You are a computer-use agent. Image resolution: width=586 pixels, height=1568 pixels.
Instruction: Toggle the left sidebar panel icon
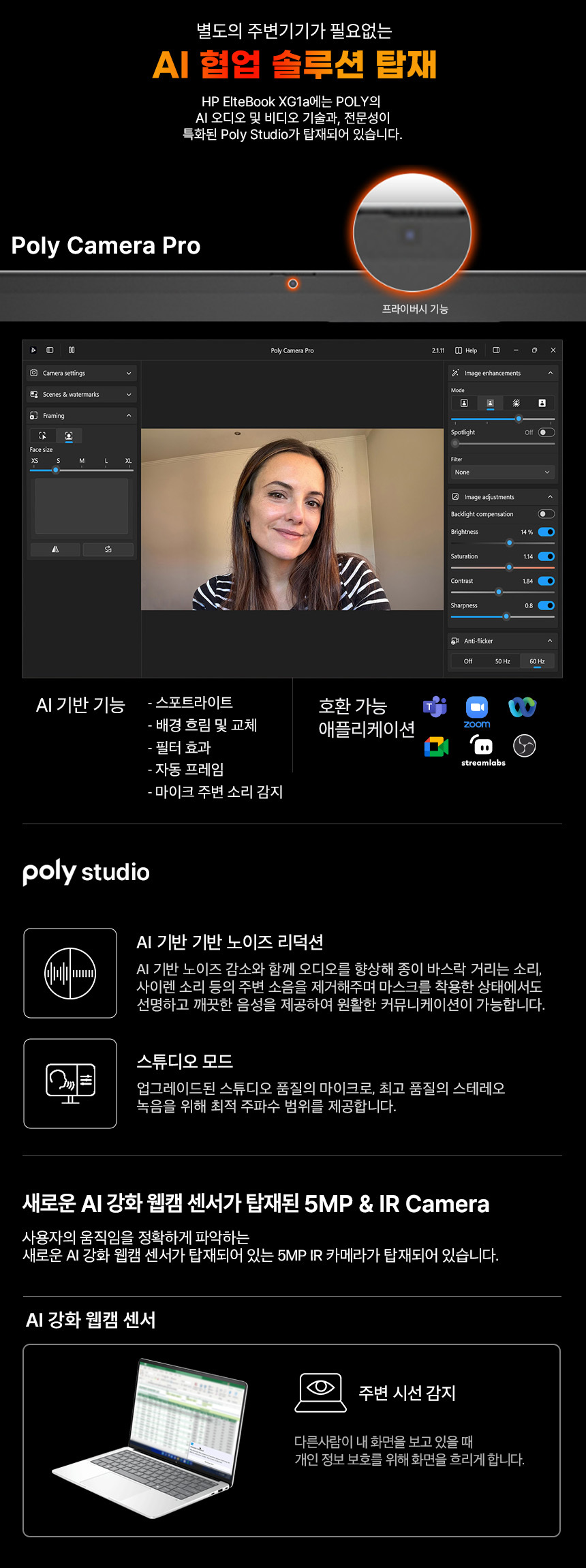pyautogui.click(x=50, y=350)
